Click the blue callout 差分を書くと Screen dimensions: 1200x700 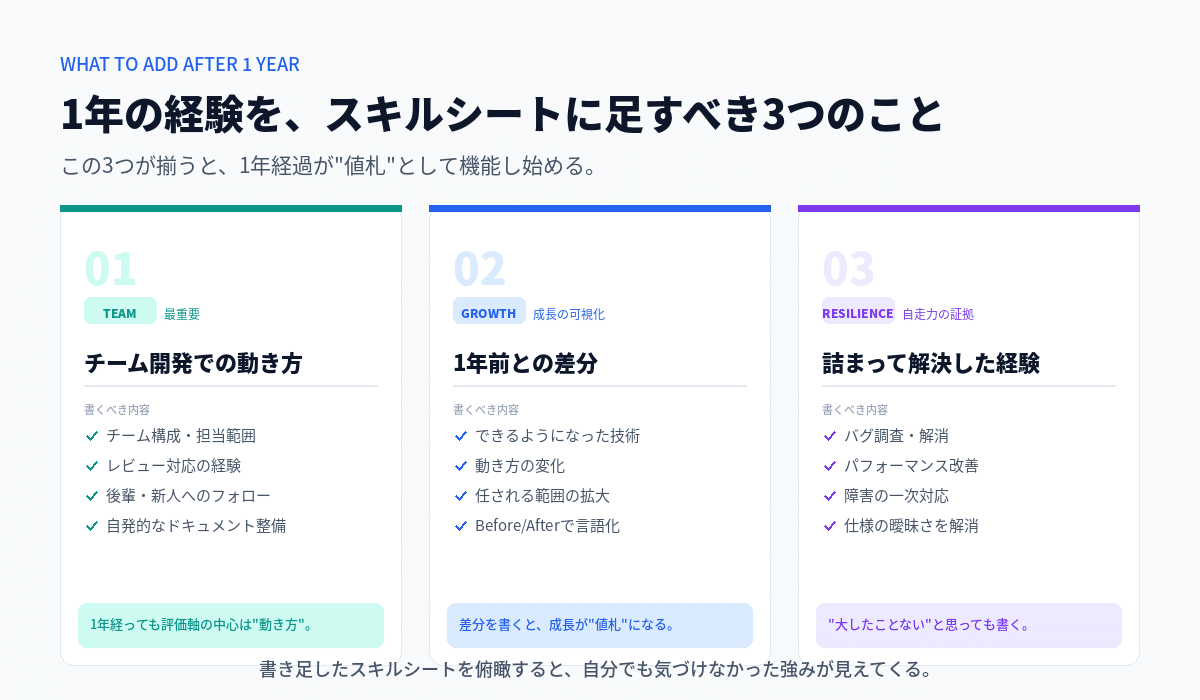pos(600,625)
